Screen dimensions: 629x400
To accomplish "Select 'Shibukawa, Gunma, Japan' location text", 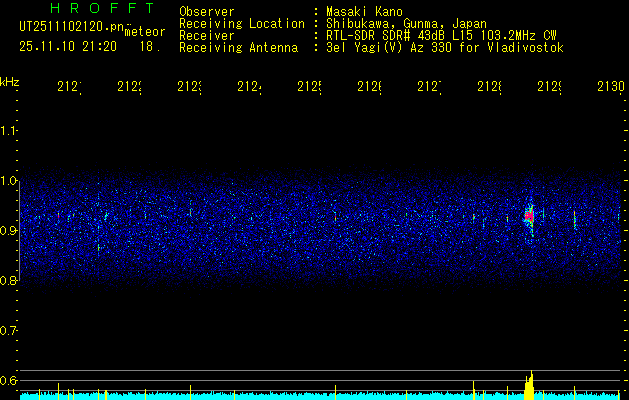I will point(406,24).
